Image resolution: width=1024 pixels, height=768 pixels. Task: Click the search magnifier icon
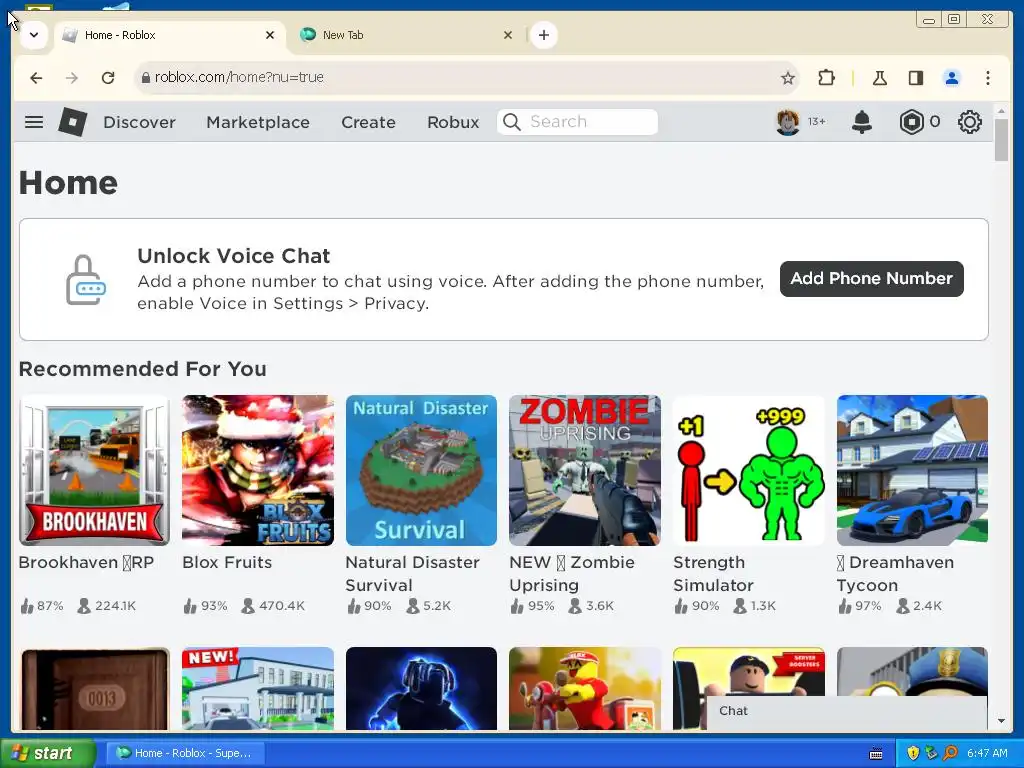512,122
